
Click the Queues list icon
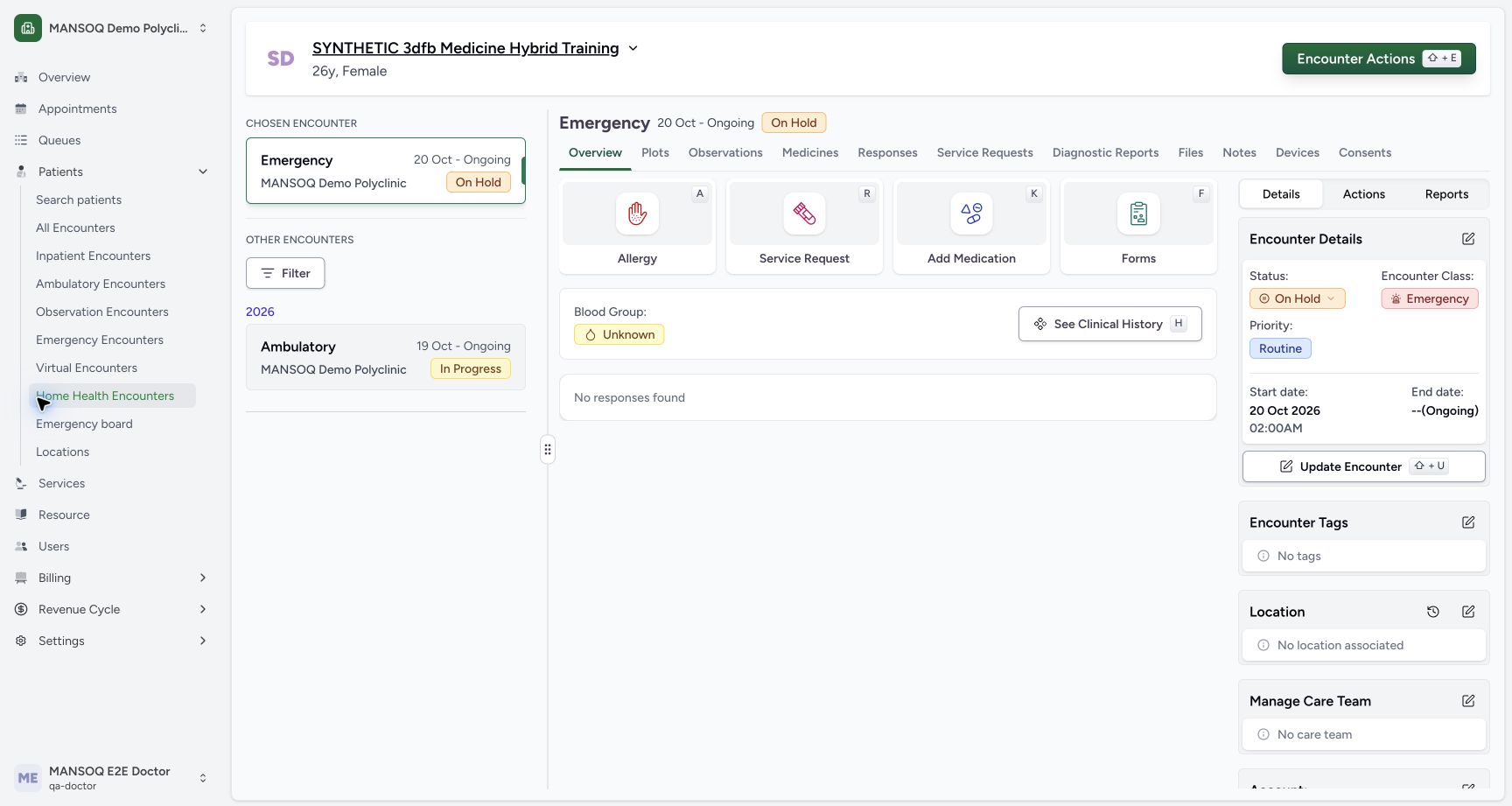(x=21, y=140)
